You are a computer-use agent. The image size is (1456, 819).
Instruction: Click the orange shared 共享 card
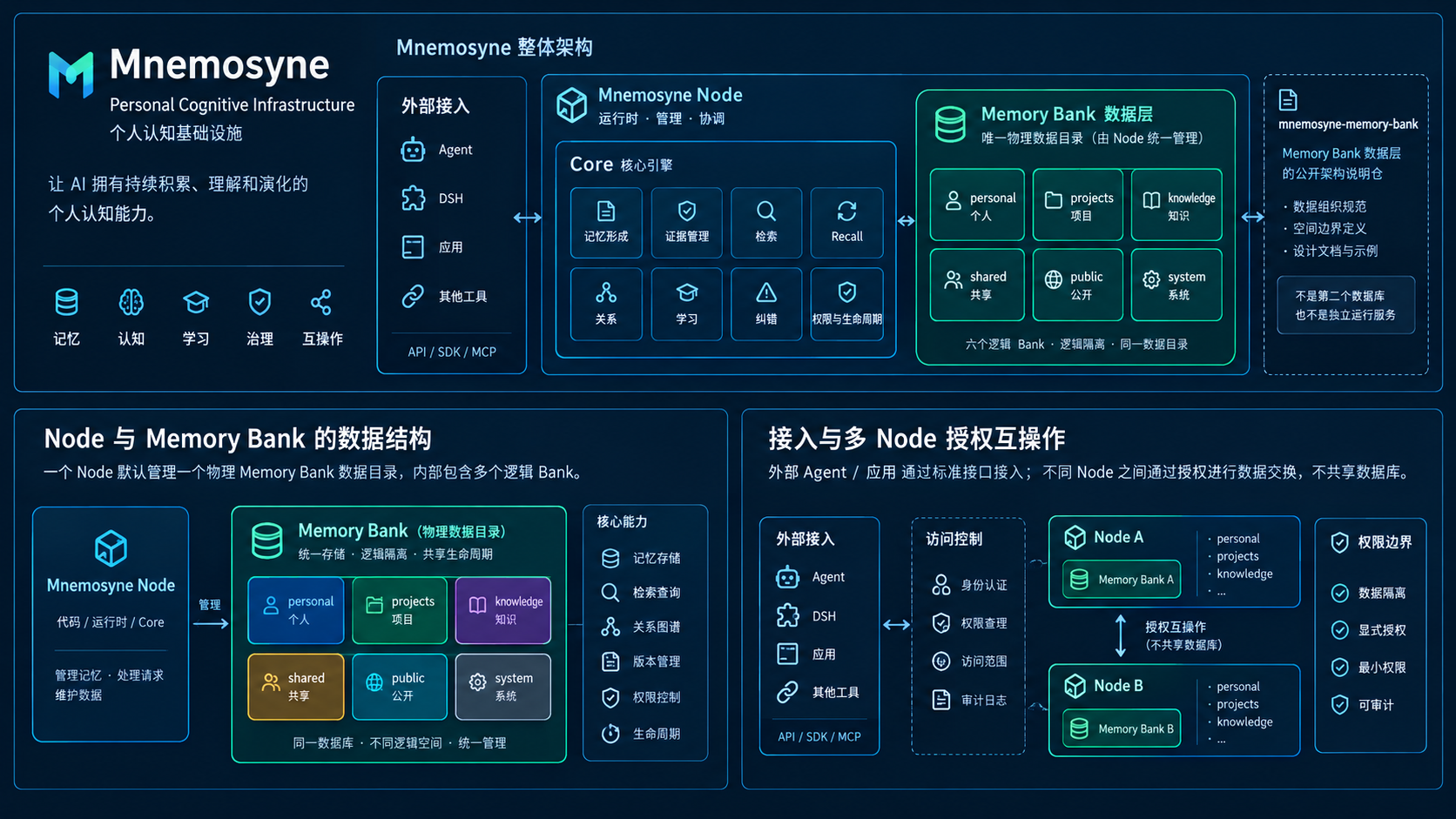point(296,687)
